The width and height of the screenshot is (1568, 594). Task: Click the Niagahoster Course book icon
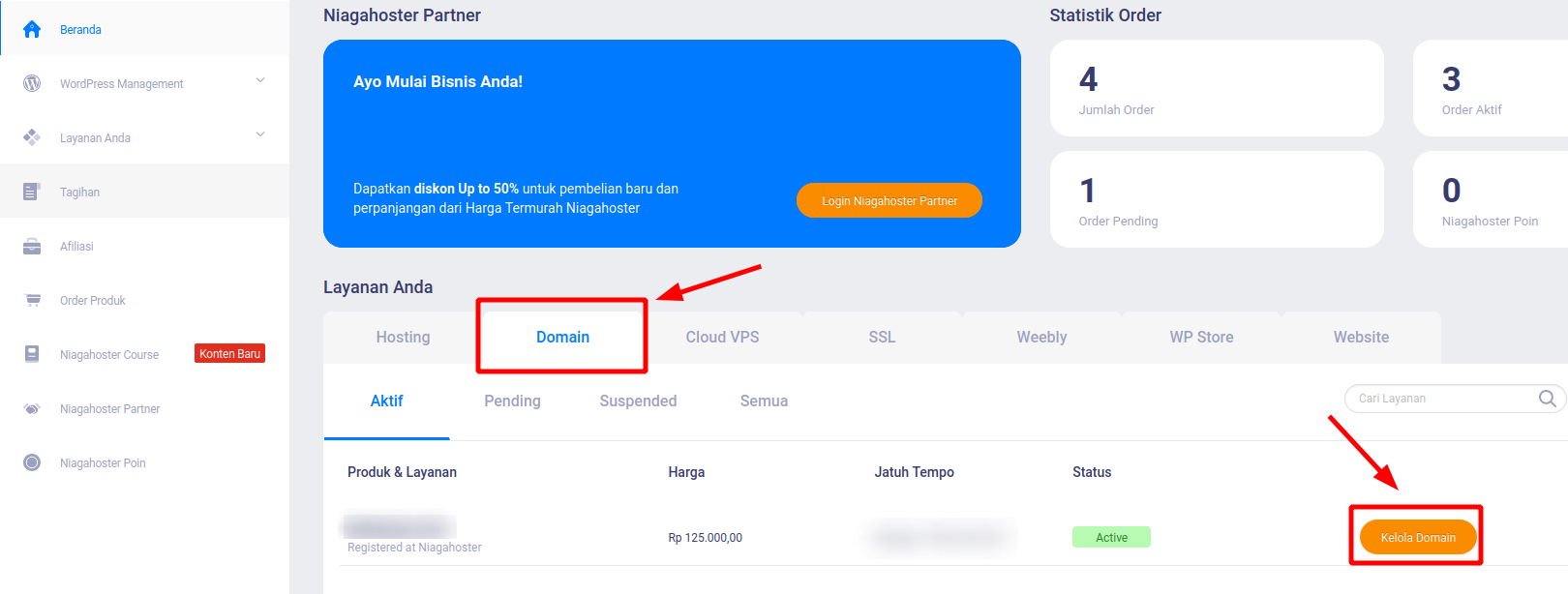32,354
